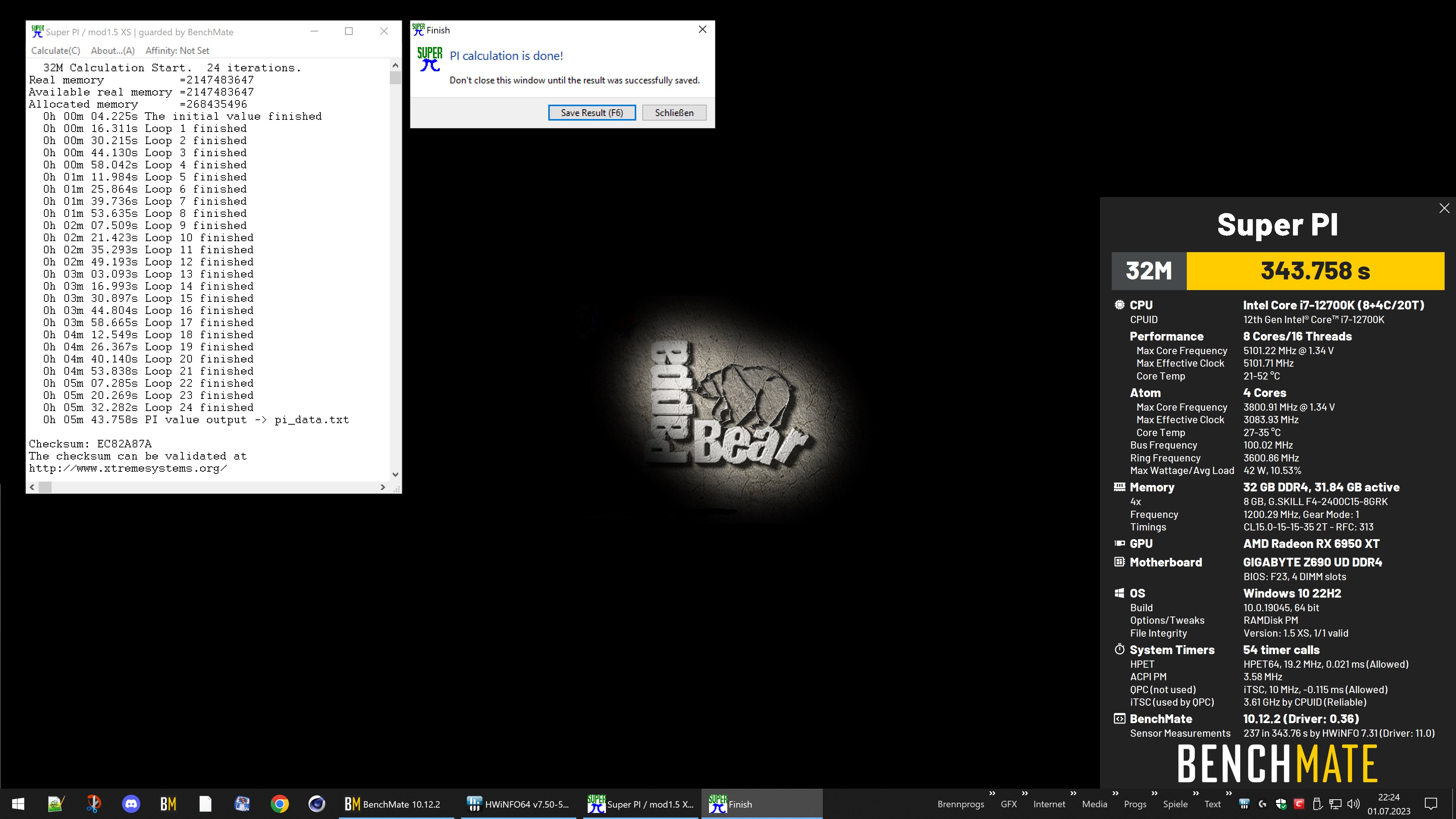Image resolution: width=1456 pixels, height=819 pixels.
Task: Click the 343.758 s result score
Action: pos(1315,271)
